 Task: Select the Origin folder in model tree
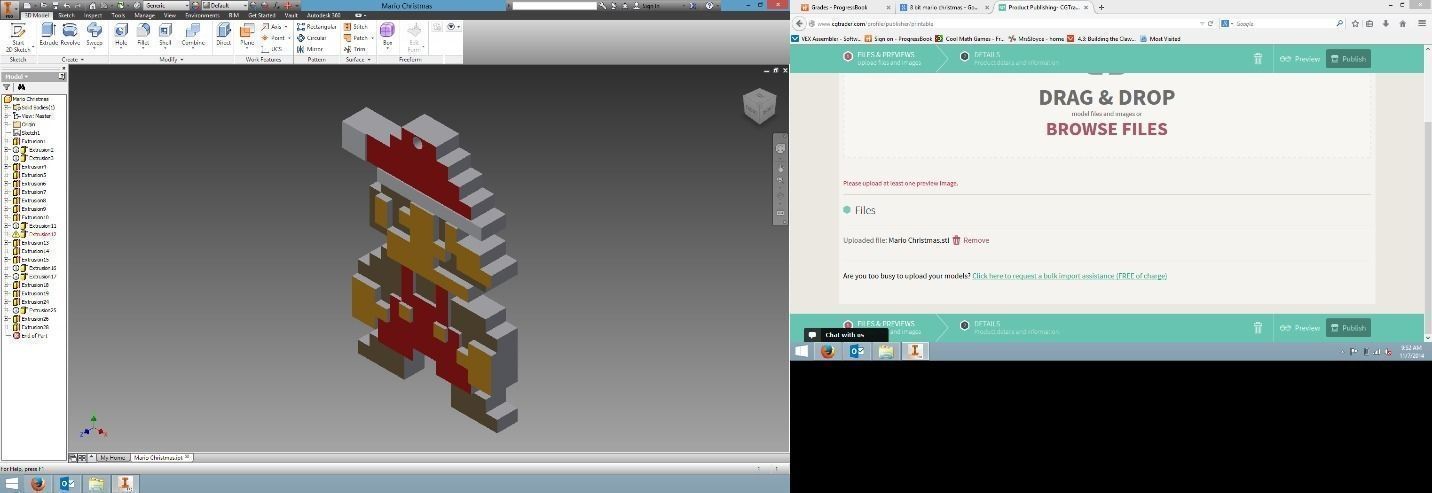point(23,124)
